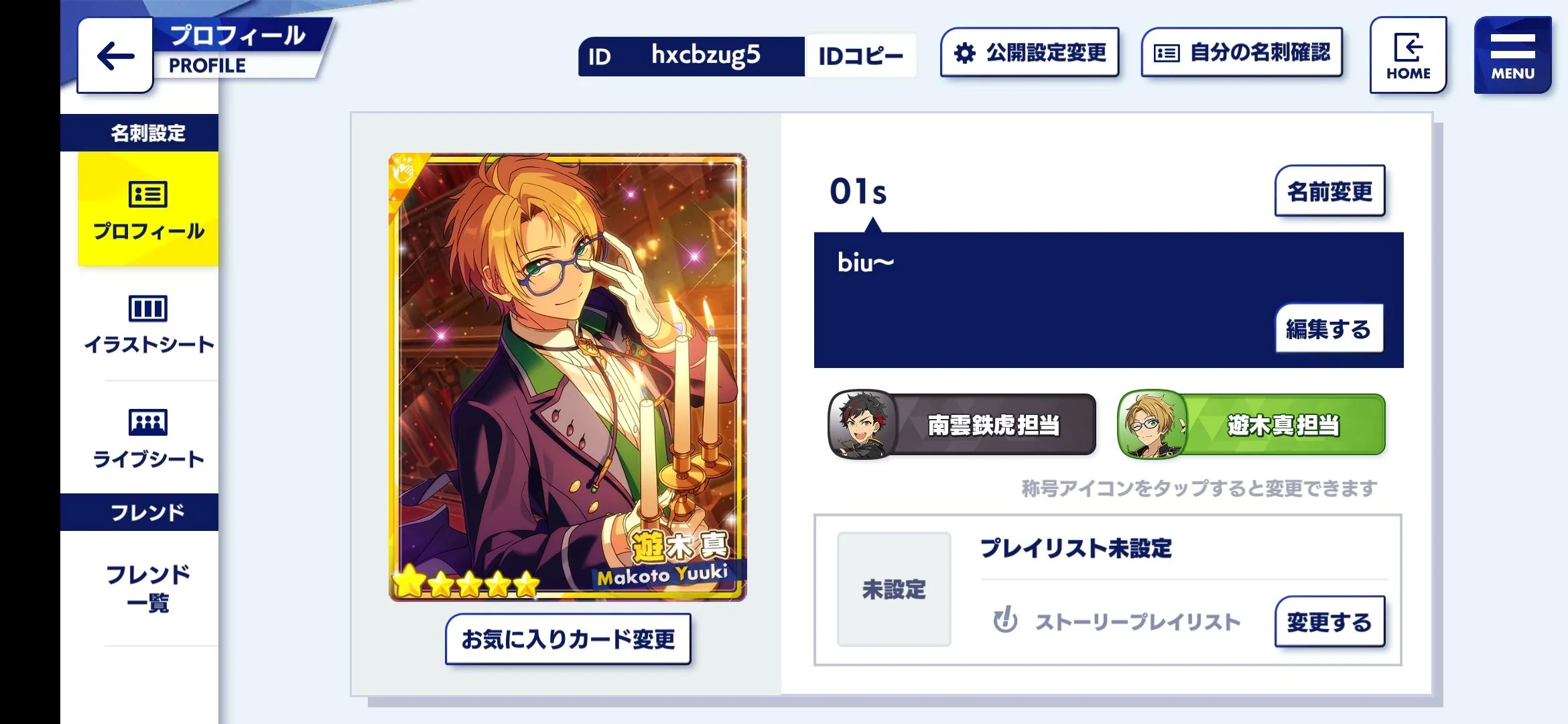Click the 南雲鉄虎 title avatar icon
The height and width of the screenshot is (724, 1568).
(862, 425)
